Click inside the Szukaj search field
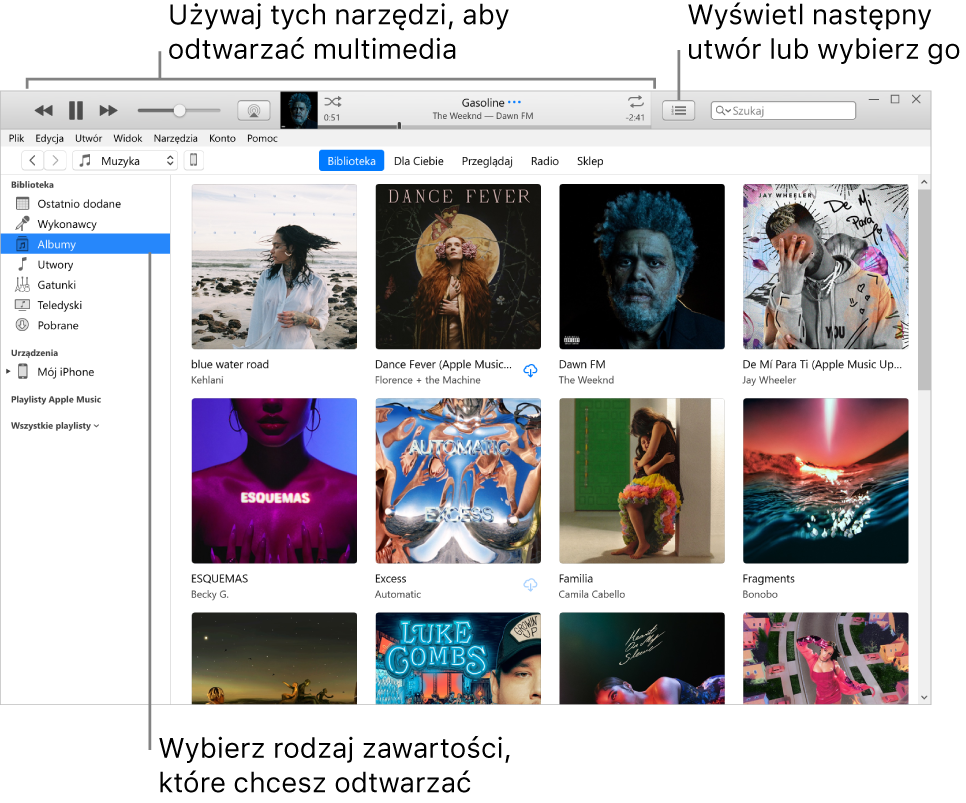 point(790,110)
